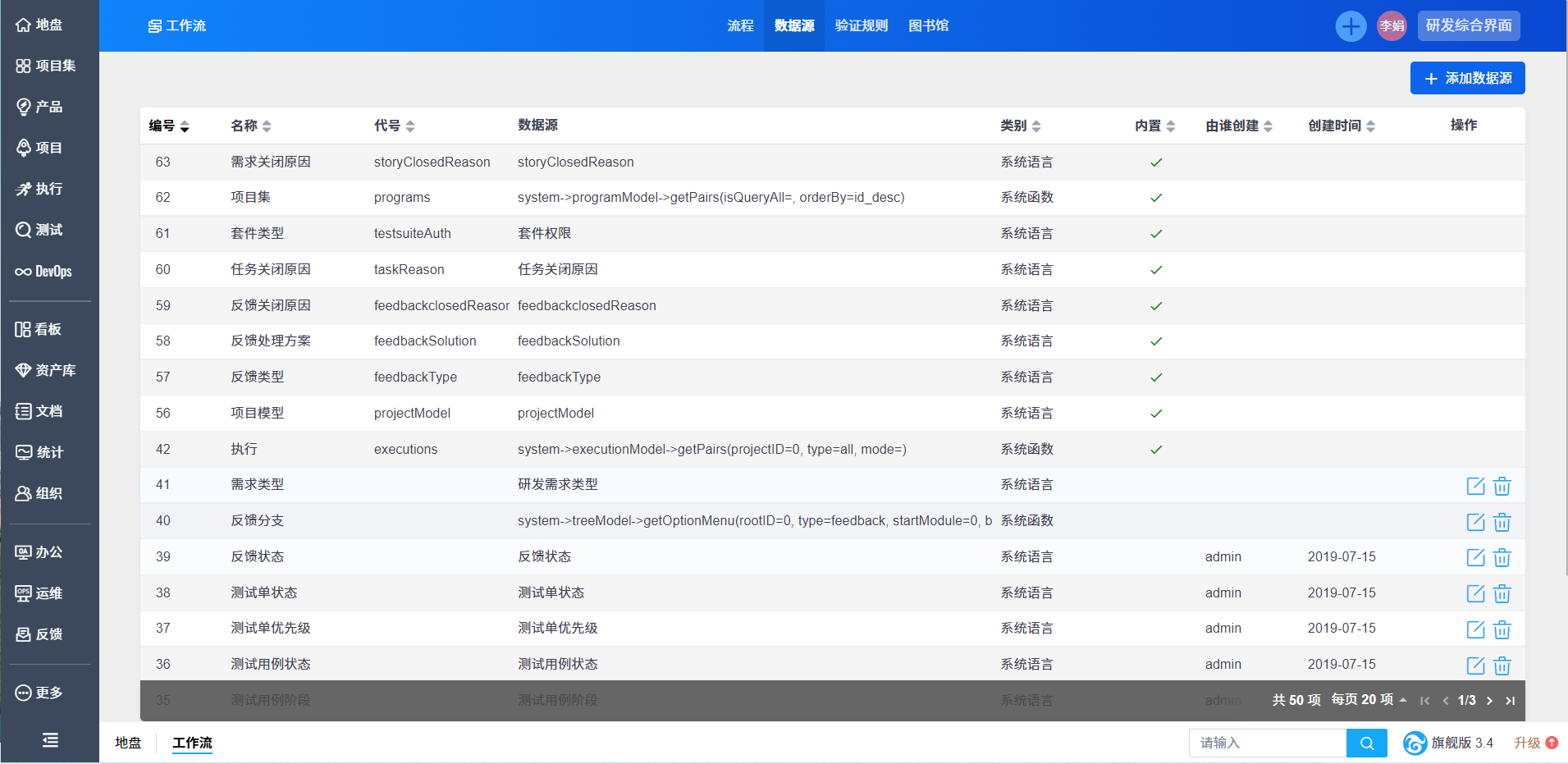The image size is (1568, 764).
Task: Delete the 反馈分支 row 40 datasource
Action: (x=1502, y=522)
